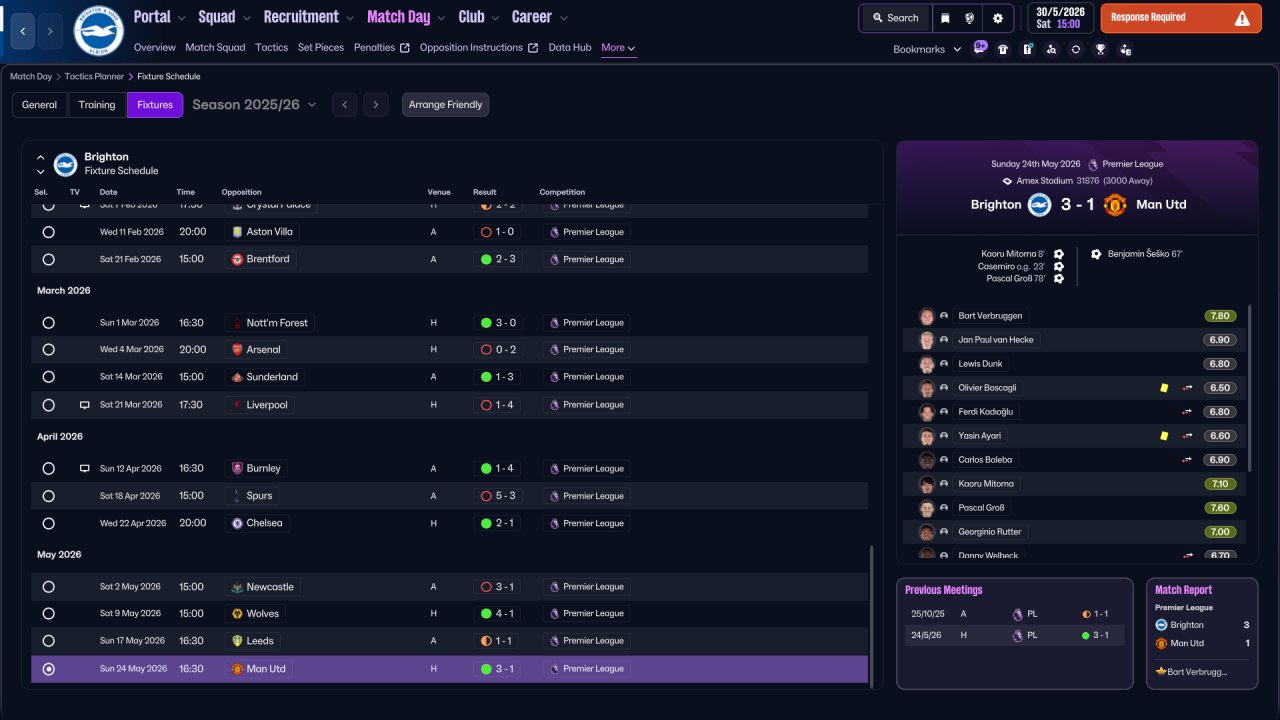The image size is (1280, 720).
Task: Switch to the Training tab
Action: point(97,105)
